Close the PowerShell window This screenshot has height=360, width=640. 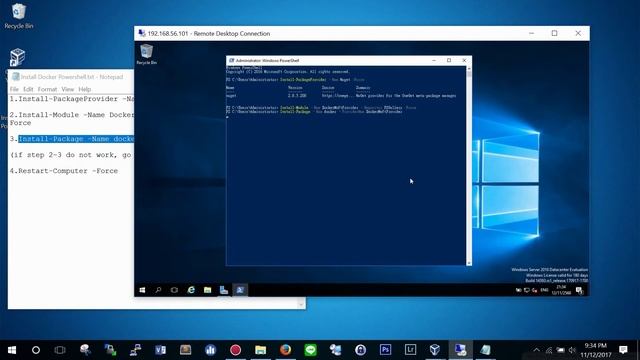click(464, 60)
